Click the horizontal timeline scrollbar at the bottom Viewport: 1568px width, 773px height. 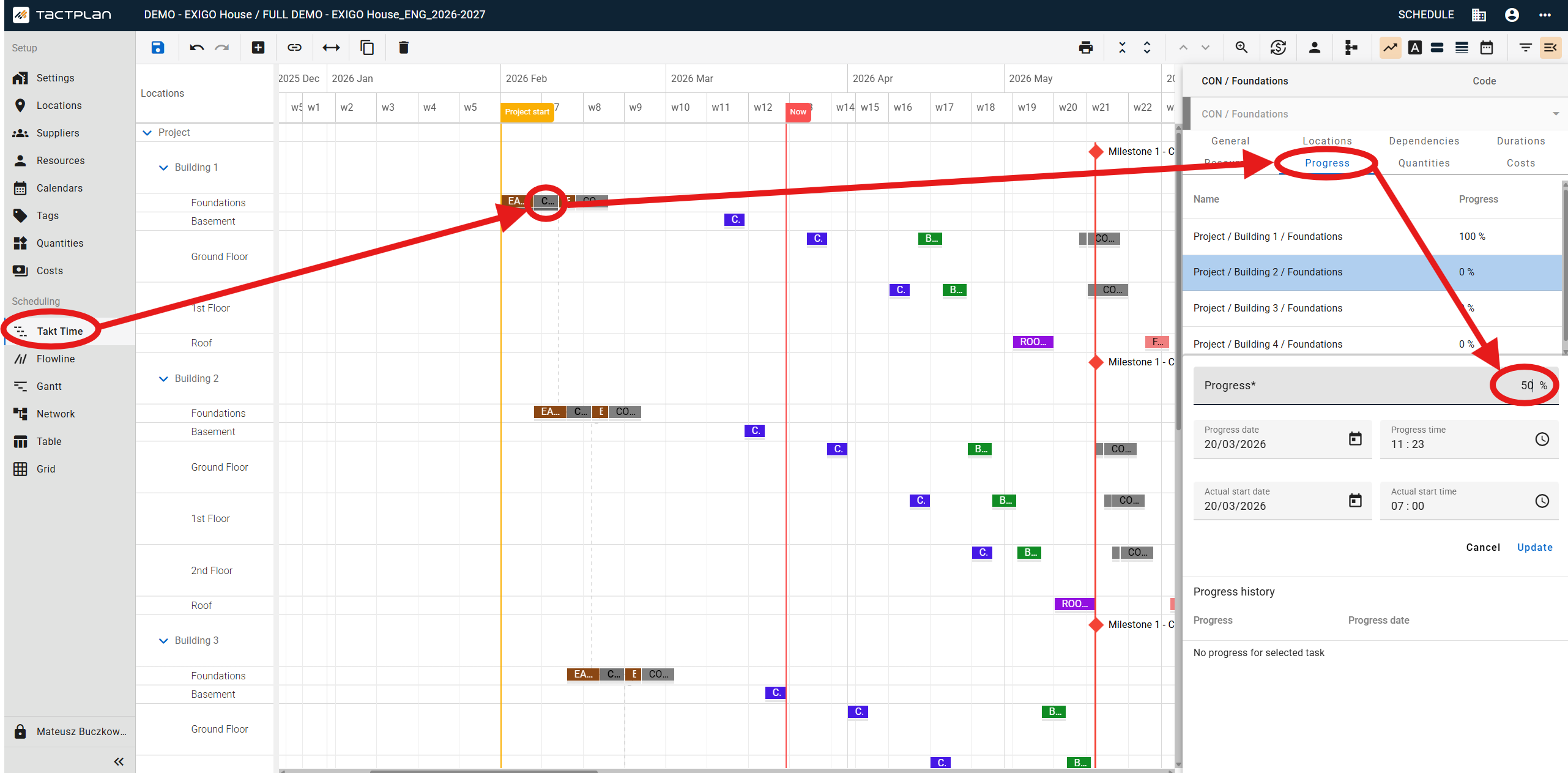pos(483,771)
